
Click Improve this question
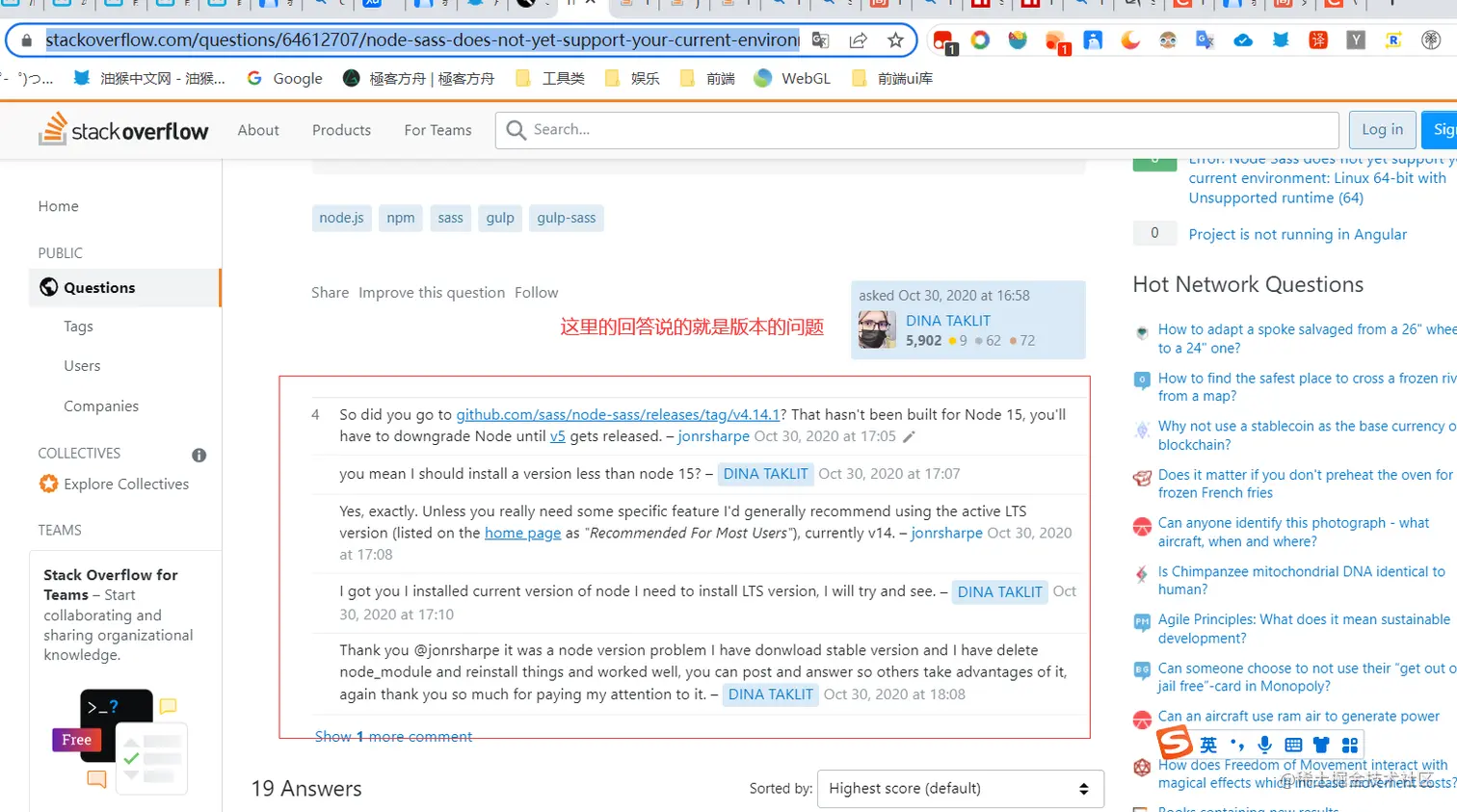[x=432, y=293]
